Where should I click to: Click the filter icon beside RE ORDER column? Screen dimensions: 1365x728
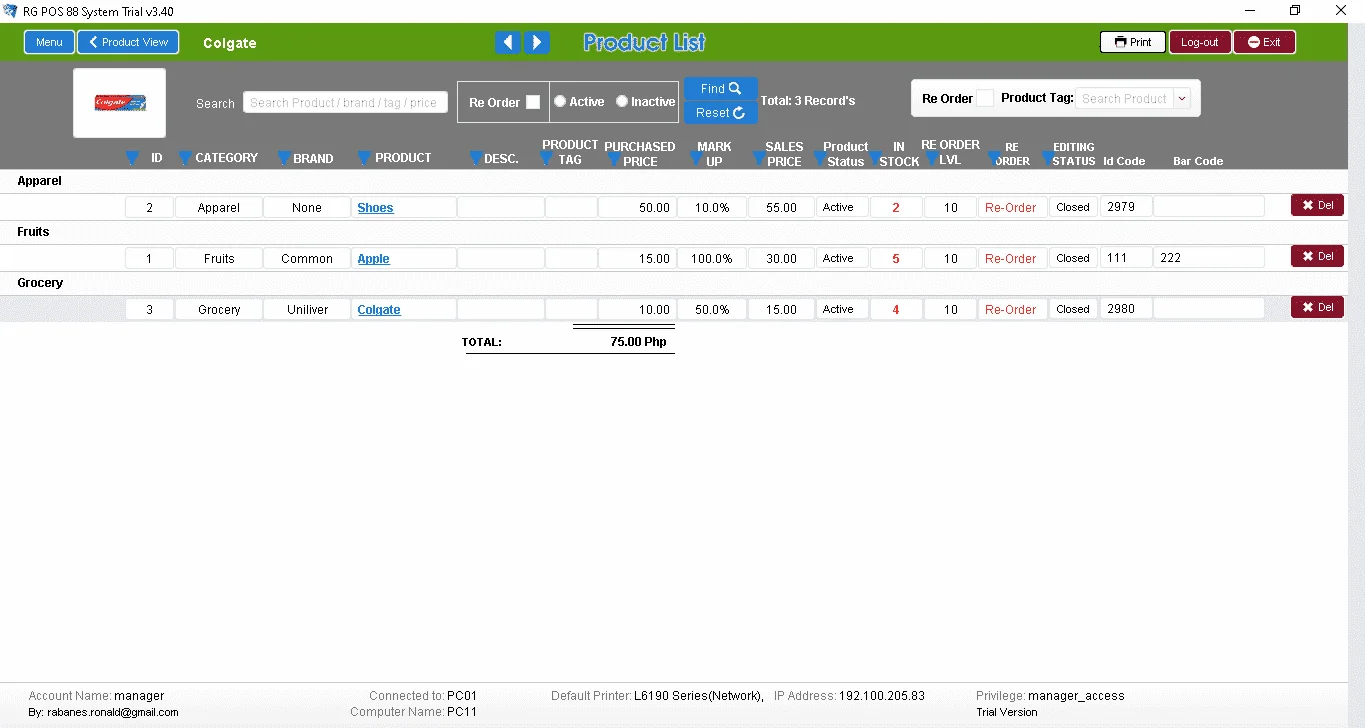(x=994, y=158)
